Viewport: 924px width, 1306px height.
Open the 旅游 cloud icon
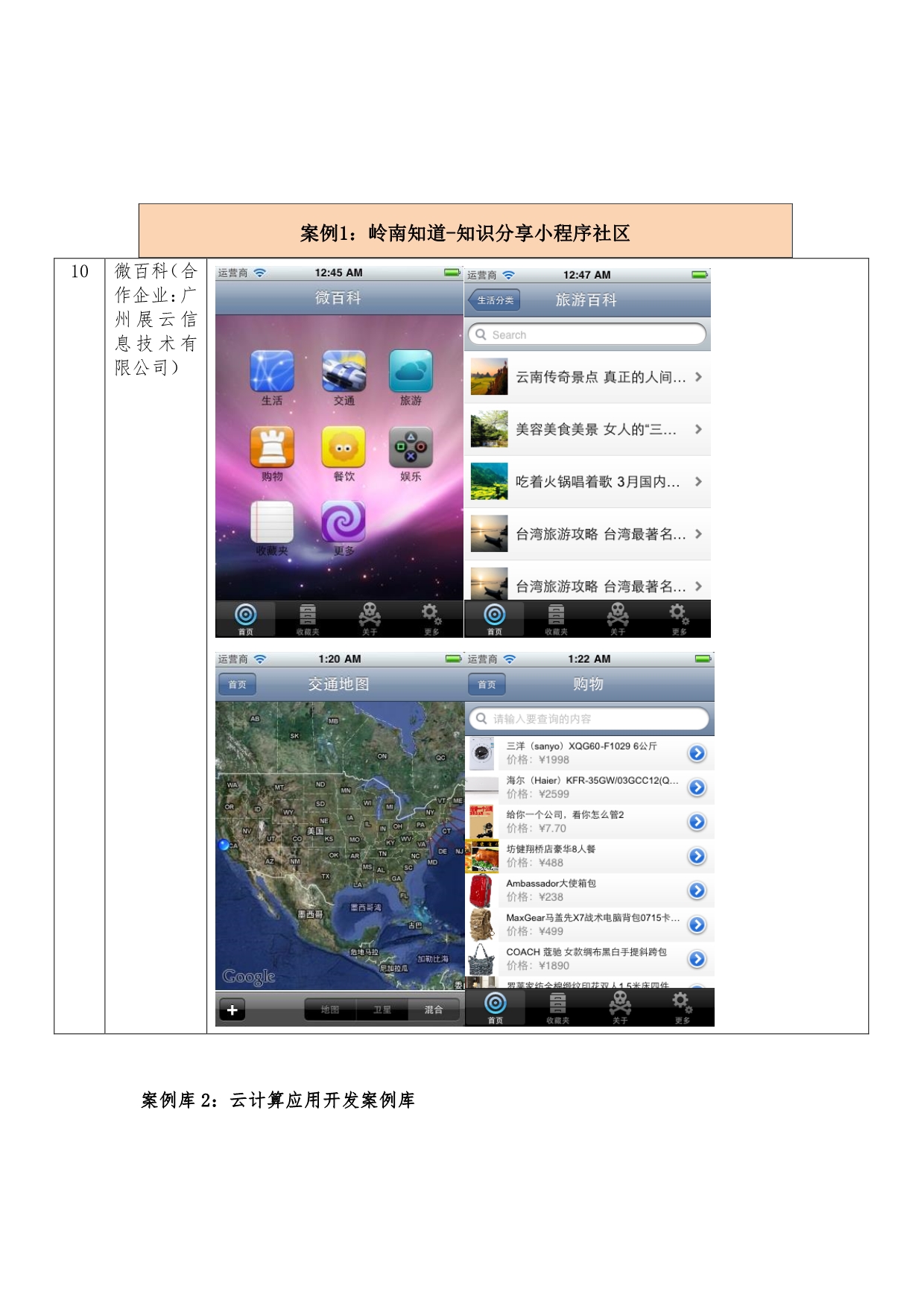(x=411, y=371)
